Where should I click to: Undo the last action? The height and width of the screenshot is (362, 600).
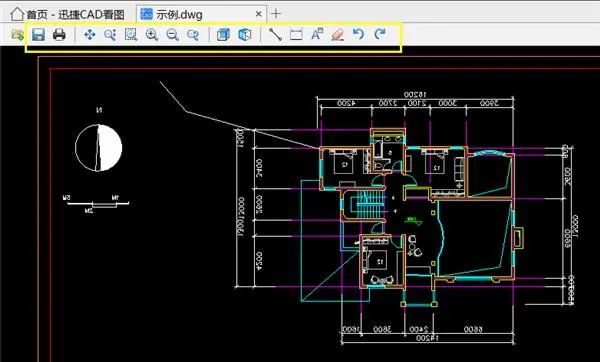(359, 34)
